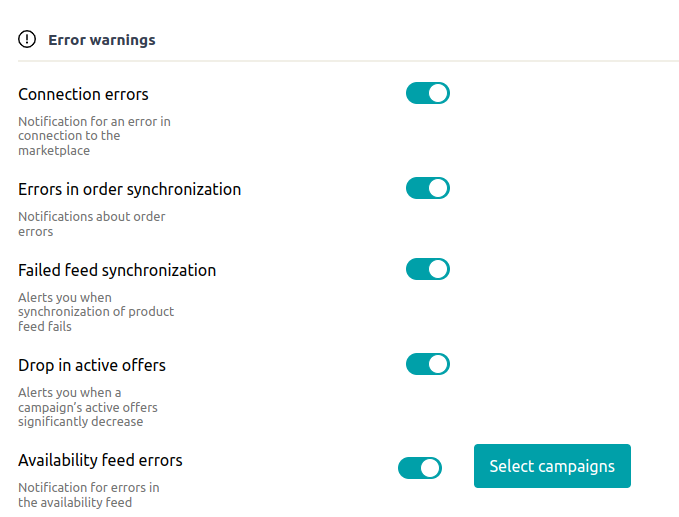Click the availability feed notification description
679x517 pixels.
pyautogui.click(x=88, y=495)
